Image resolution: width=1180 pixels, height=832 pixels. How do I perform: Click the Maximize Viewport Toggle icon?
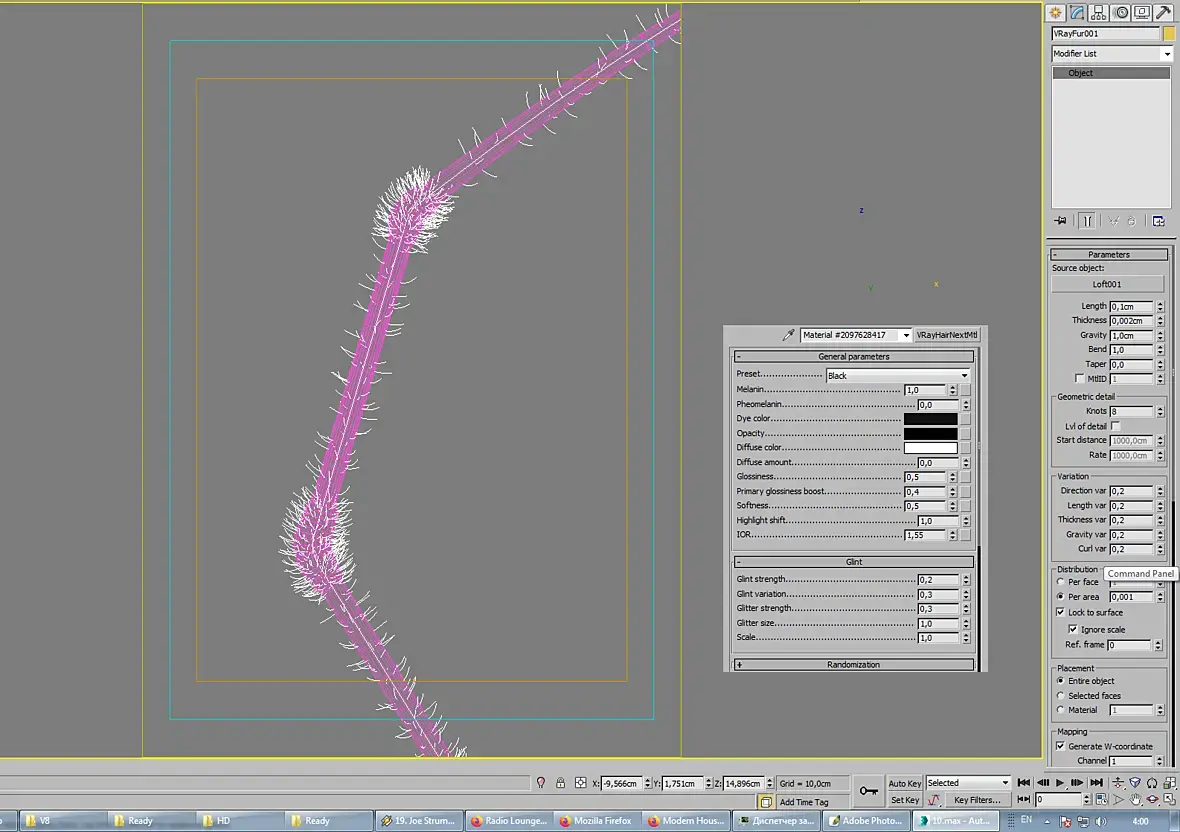(x=1169, y=799)
